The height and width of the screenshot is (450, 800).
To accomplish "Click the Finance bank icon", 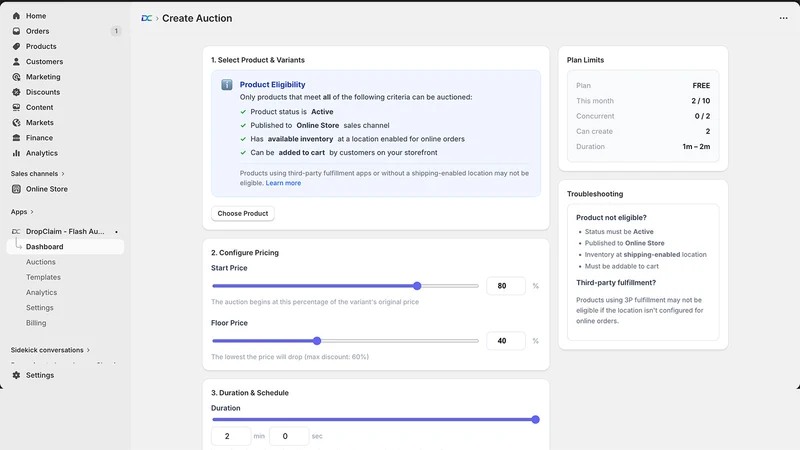I will (x=16, y=138).
